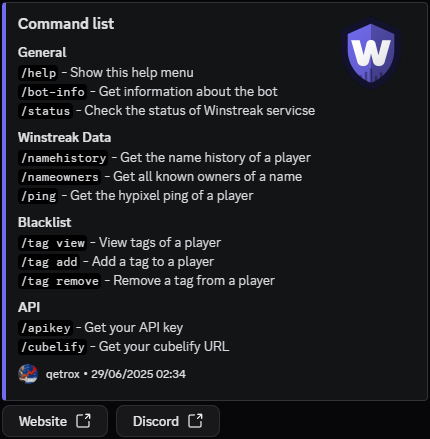The image size is (430, 439).
Task: Click the external link icon on Website button
Action: click(x=83, y=421)
